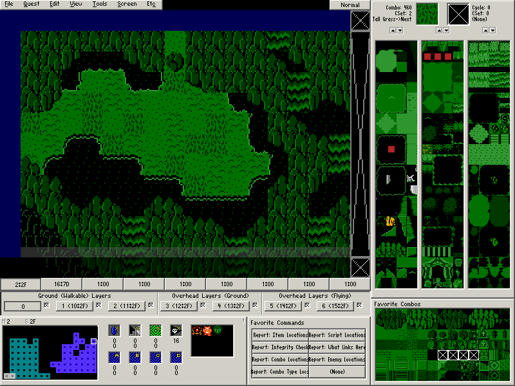The image size is (515, 386).
Task: Click the screen item icon (blue item)
Action: click(x=114, y=330)
